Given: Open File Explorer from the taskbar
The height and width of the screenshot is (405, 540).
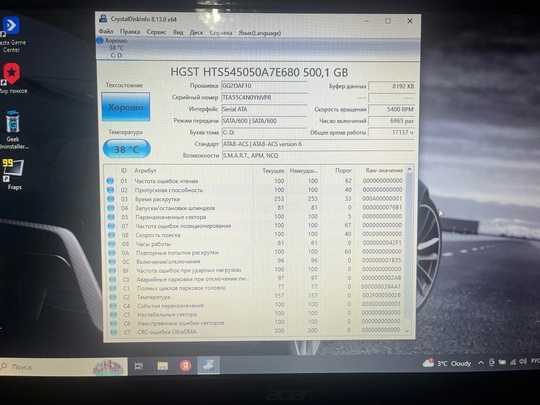Looking at the screenshot, I should [x=163, y=366].
